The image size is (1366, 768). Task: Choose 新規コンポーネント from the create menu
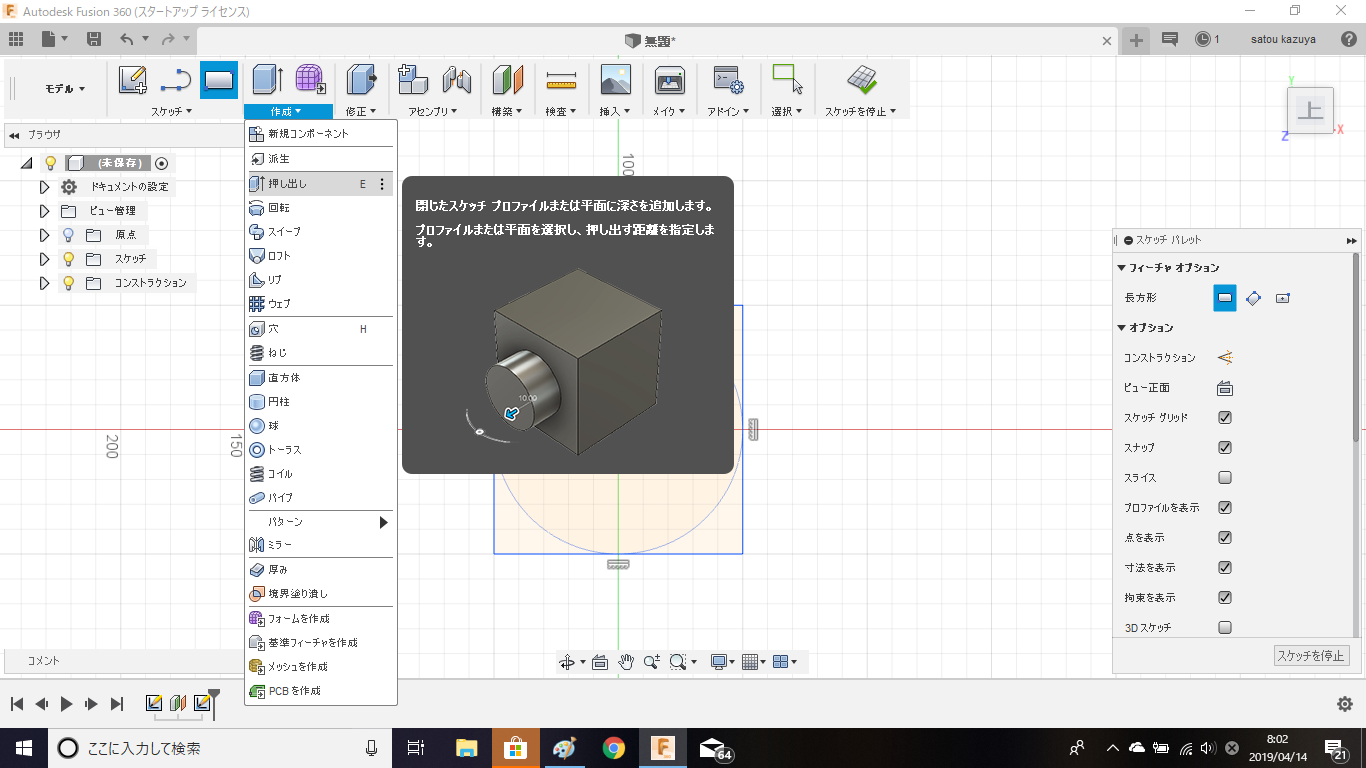[319, 134]
